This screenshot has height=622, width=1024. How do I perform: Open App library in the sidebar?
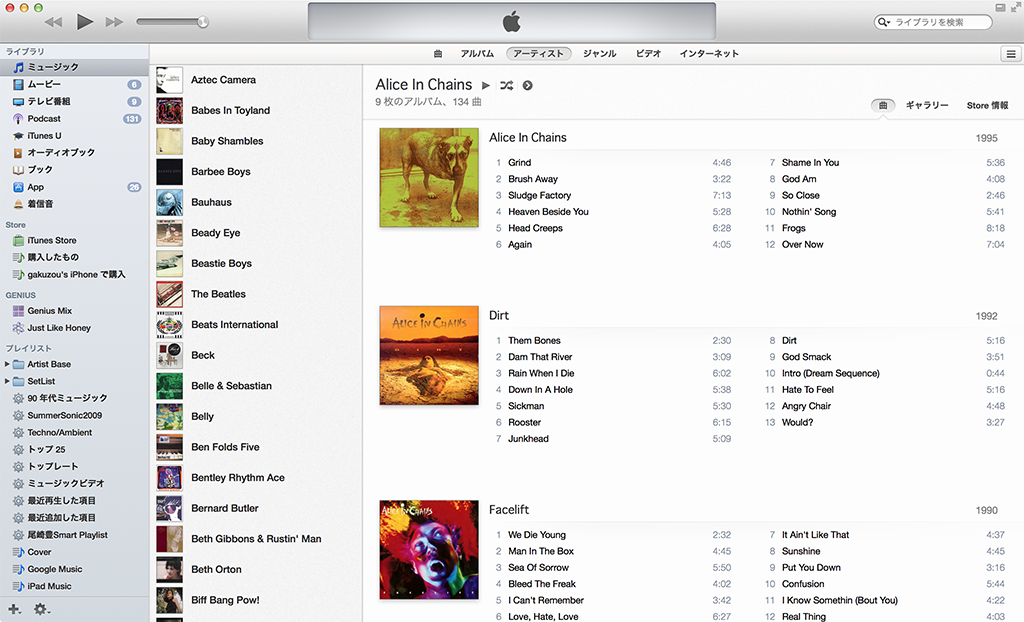(74, 187)
